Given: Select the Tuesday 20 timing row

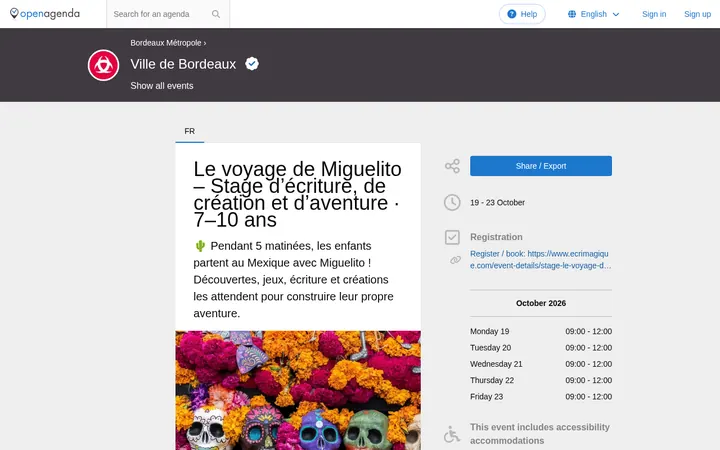Looking at the screenshot, I should coord(540,348).
